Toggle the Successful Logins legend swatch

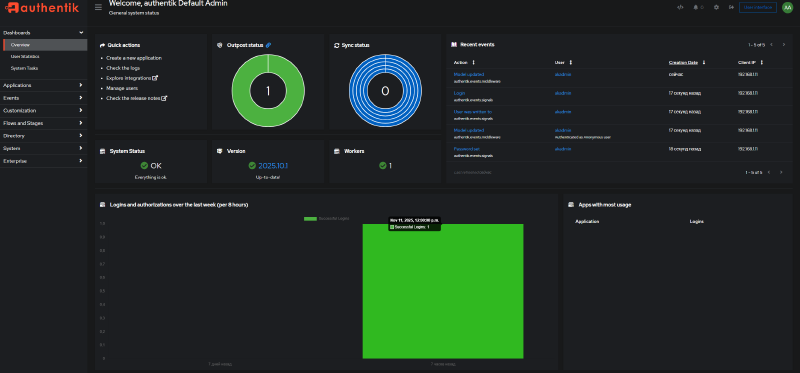[310, 218]
